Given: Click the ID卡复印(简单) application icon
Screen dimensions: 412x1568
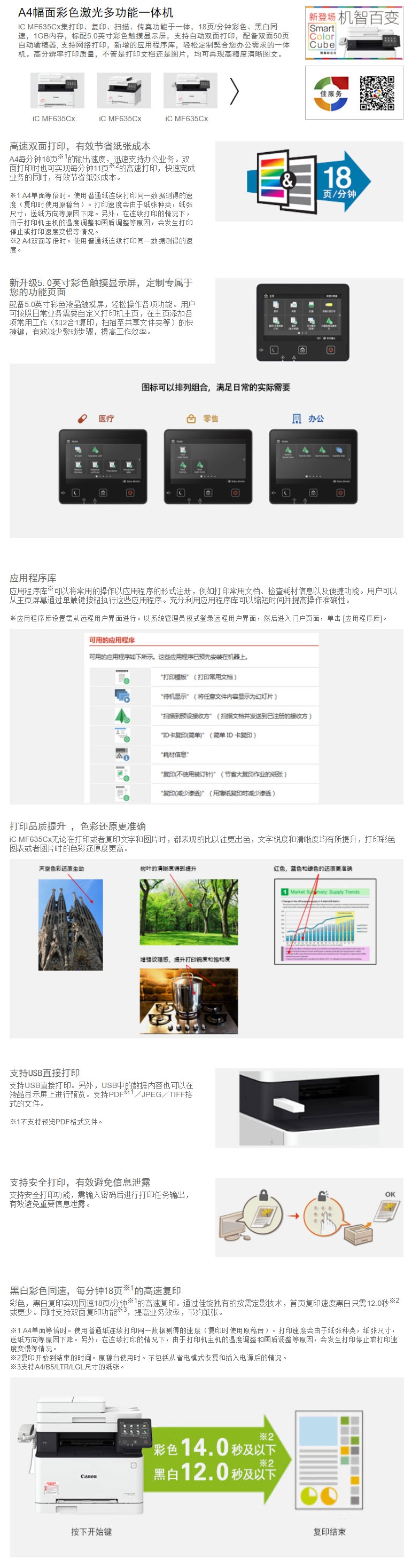Looking at the screenshot, I should [x=122, y=735].
